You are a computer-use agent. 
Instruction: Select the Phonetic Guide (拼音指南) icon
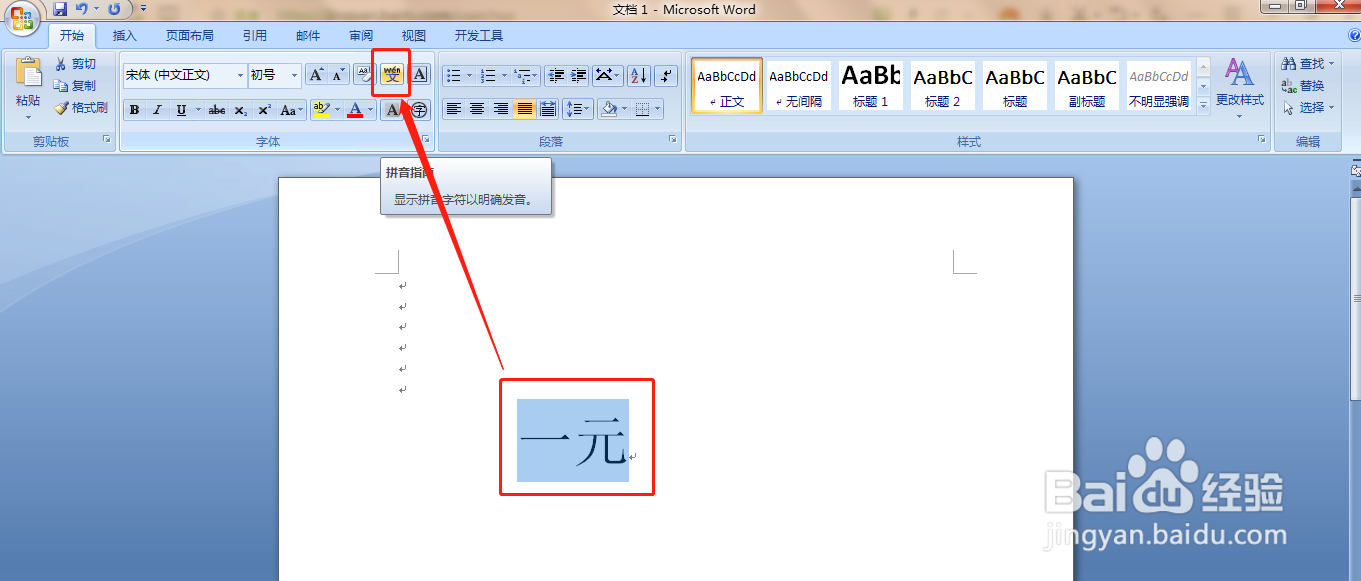tap(391, 74)
